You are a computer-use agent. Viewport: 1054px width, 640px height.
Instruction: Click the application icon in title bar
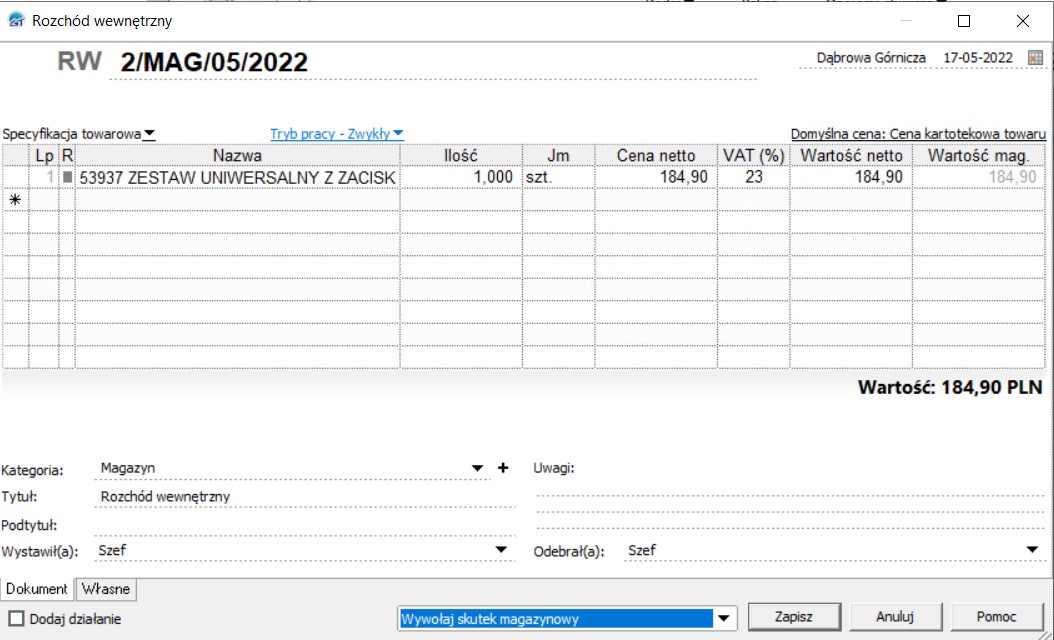tap(16, 20)
